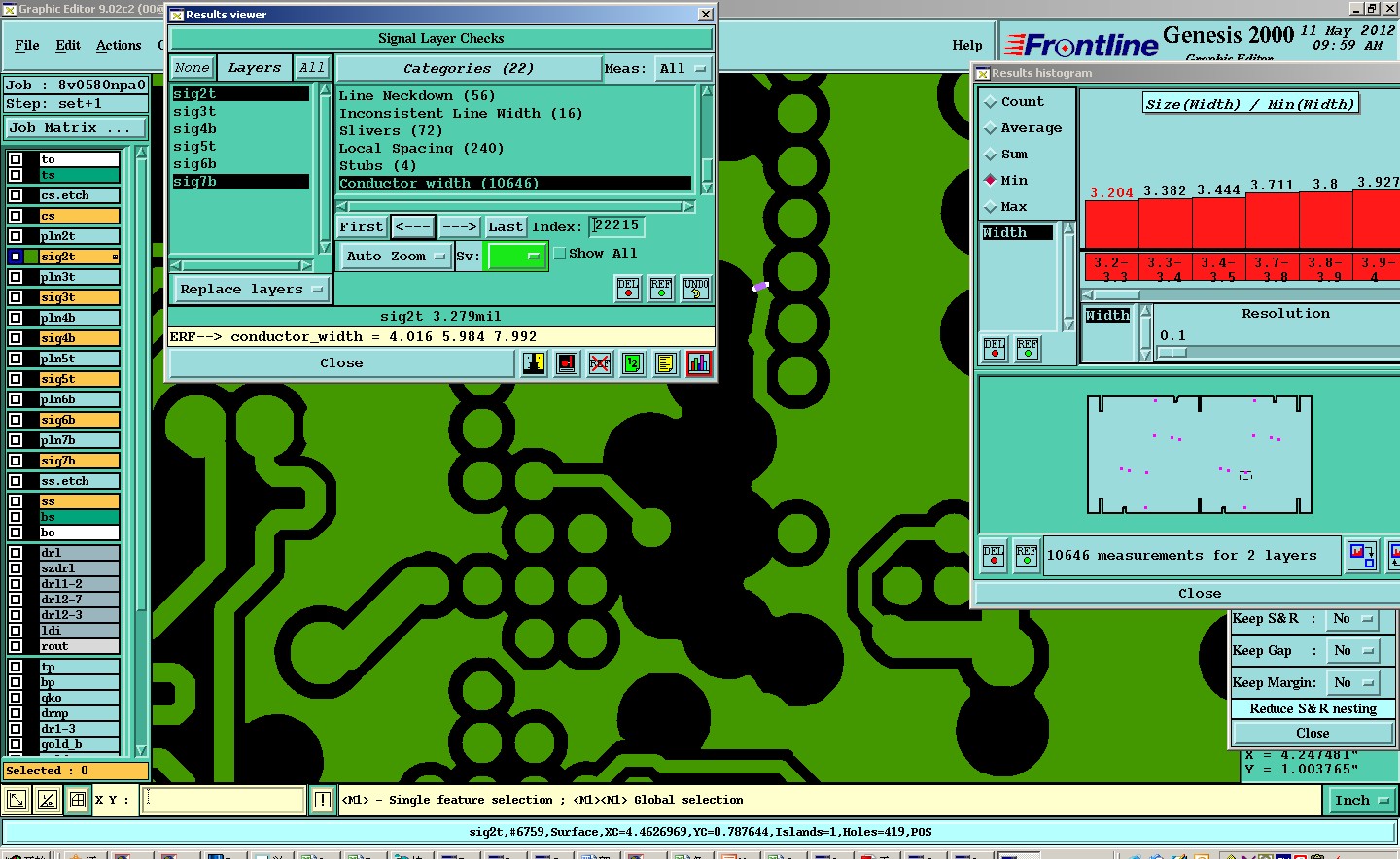This screenshot has height=859, width=1400.
Task: Select Line Neckdown (56) category
Action: pos(417,96)
